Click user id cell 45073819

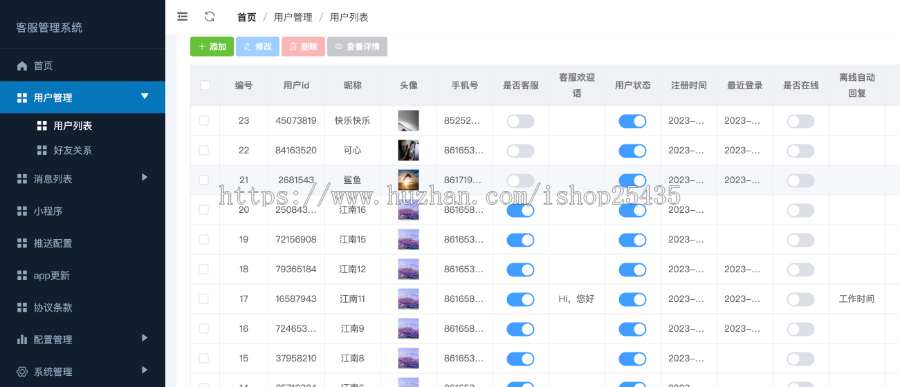(x=296, y=121)
